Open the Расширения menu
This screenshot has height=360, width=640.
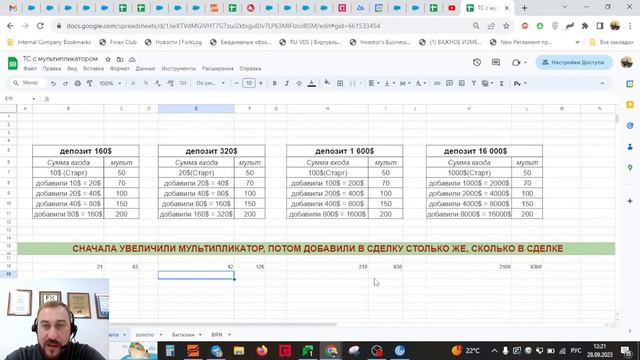point(218,69)
